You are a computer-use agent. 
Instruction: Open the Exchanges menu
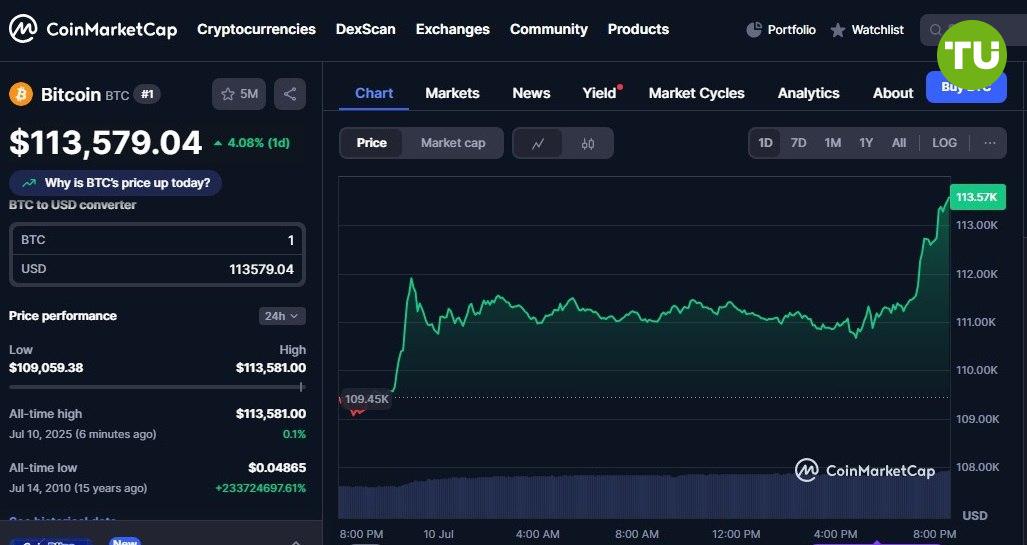453,29
